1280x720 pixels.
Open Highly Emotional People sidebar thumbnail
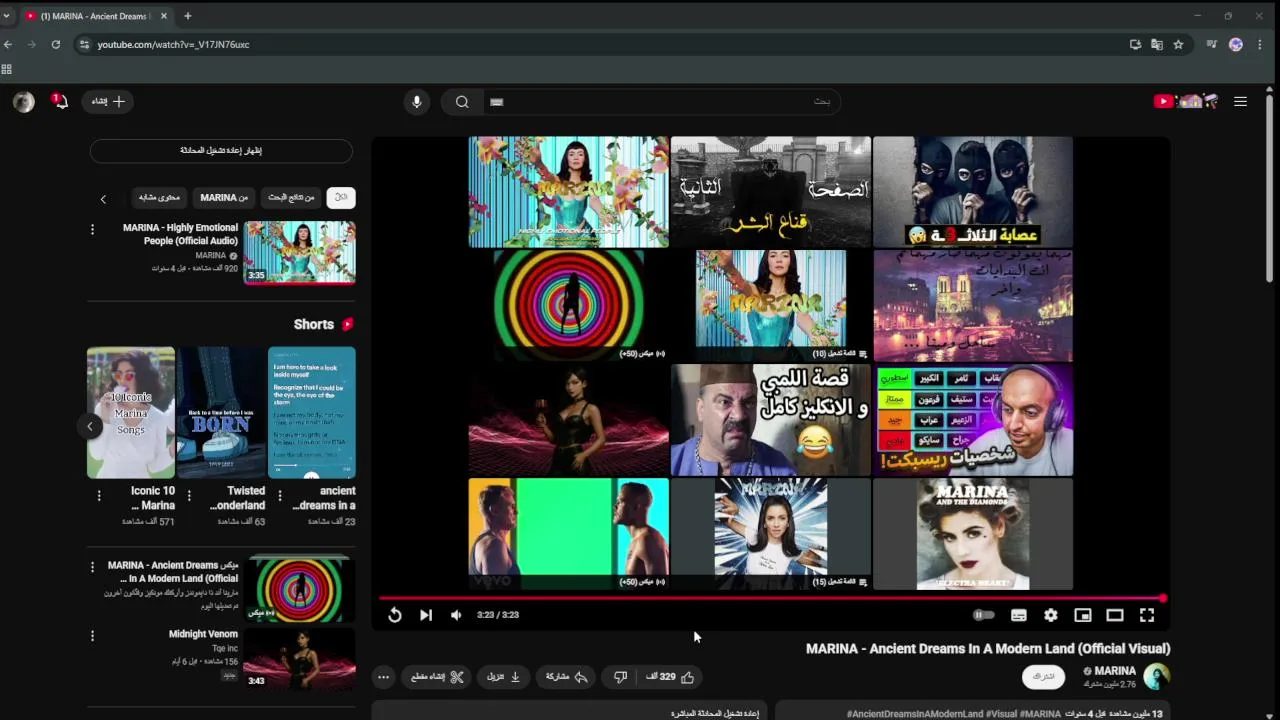click(300, 252)
